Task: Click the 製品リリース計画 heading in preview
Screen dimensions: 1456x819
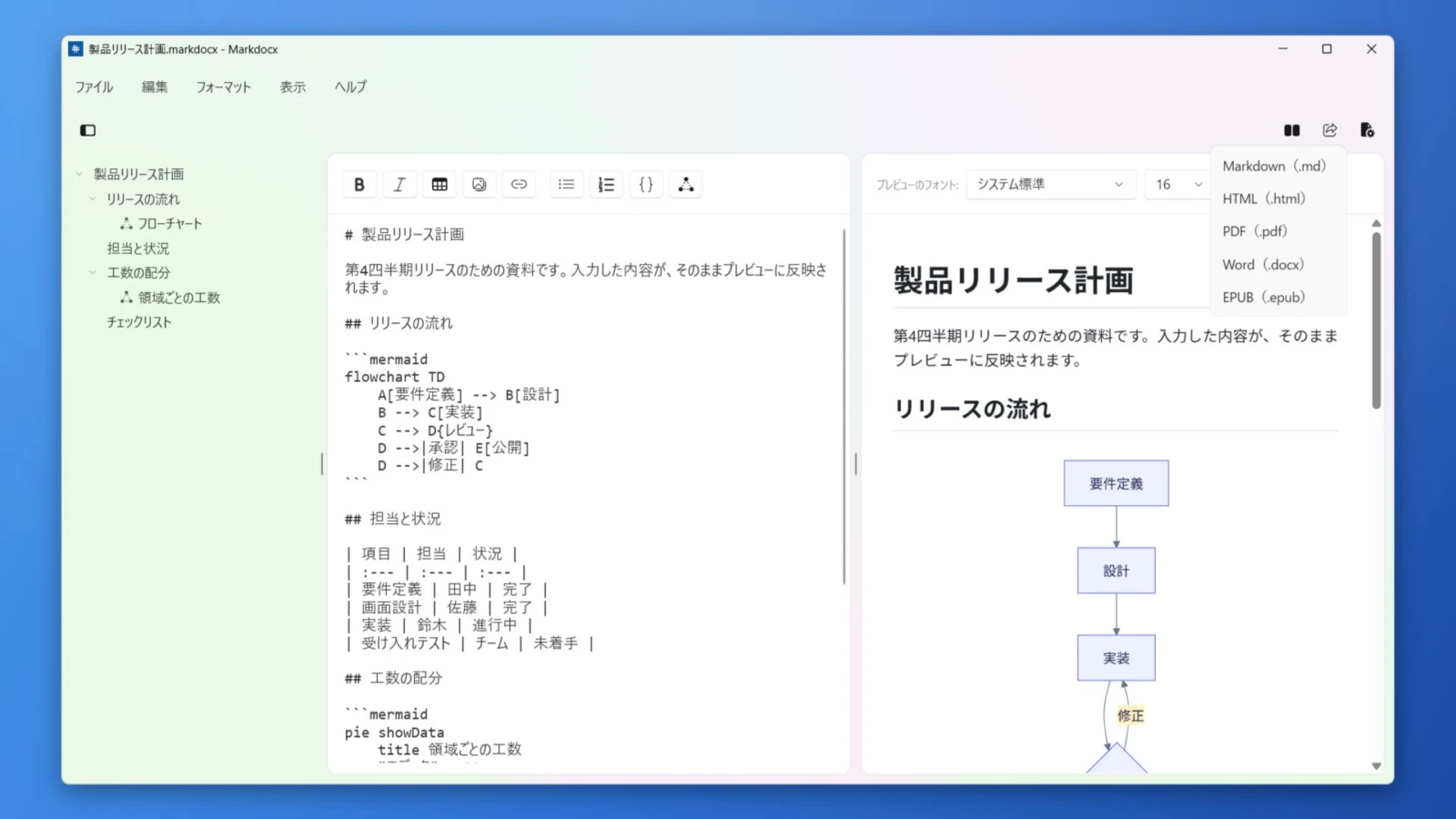Action: point(1014,280)
